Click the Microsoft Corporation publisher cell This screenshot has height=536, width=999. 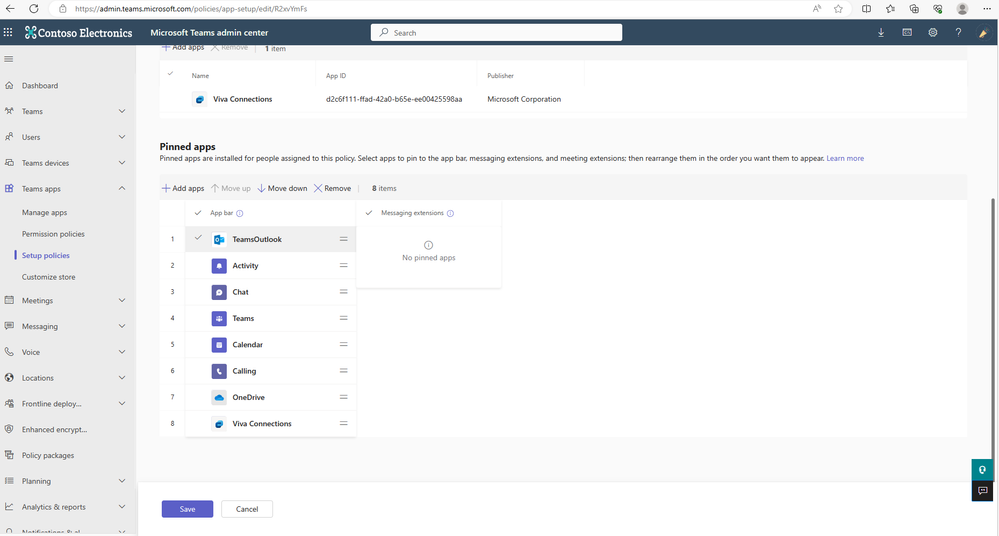524,99
